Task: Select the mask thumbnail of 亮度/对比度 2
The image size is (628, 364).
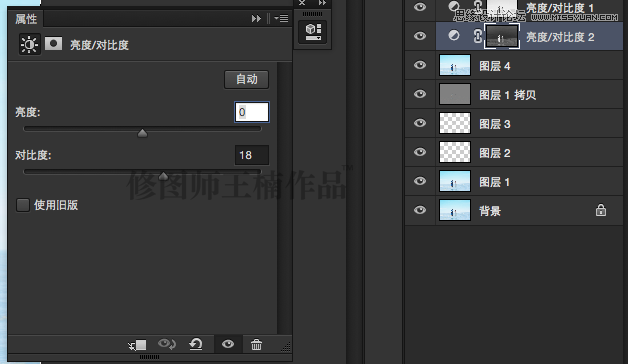Action: pyautogui.click(x=502, y=36)
